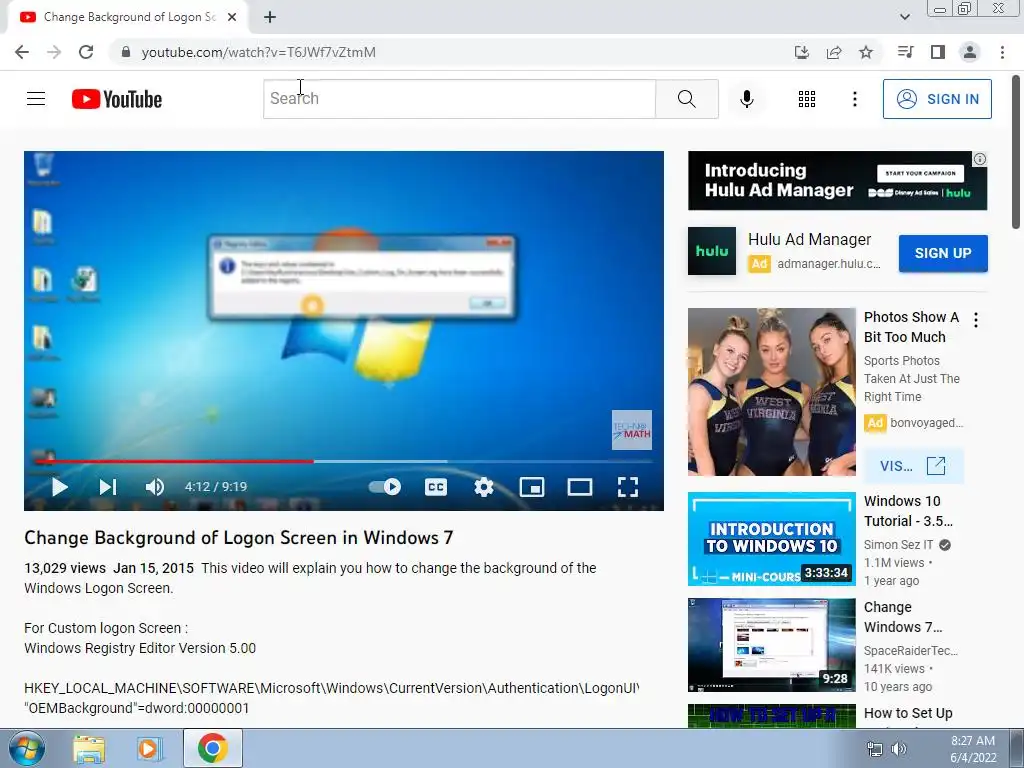Viewport: 1024px width, 768px height.
Task: Expand the tab search chevron
Action: click(904, 17)
